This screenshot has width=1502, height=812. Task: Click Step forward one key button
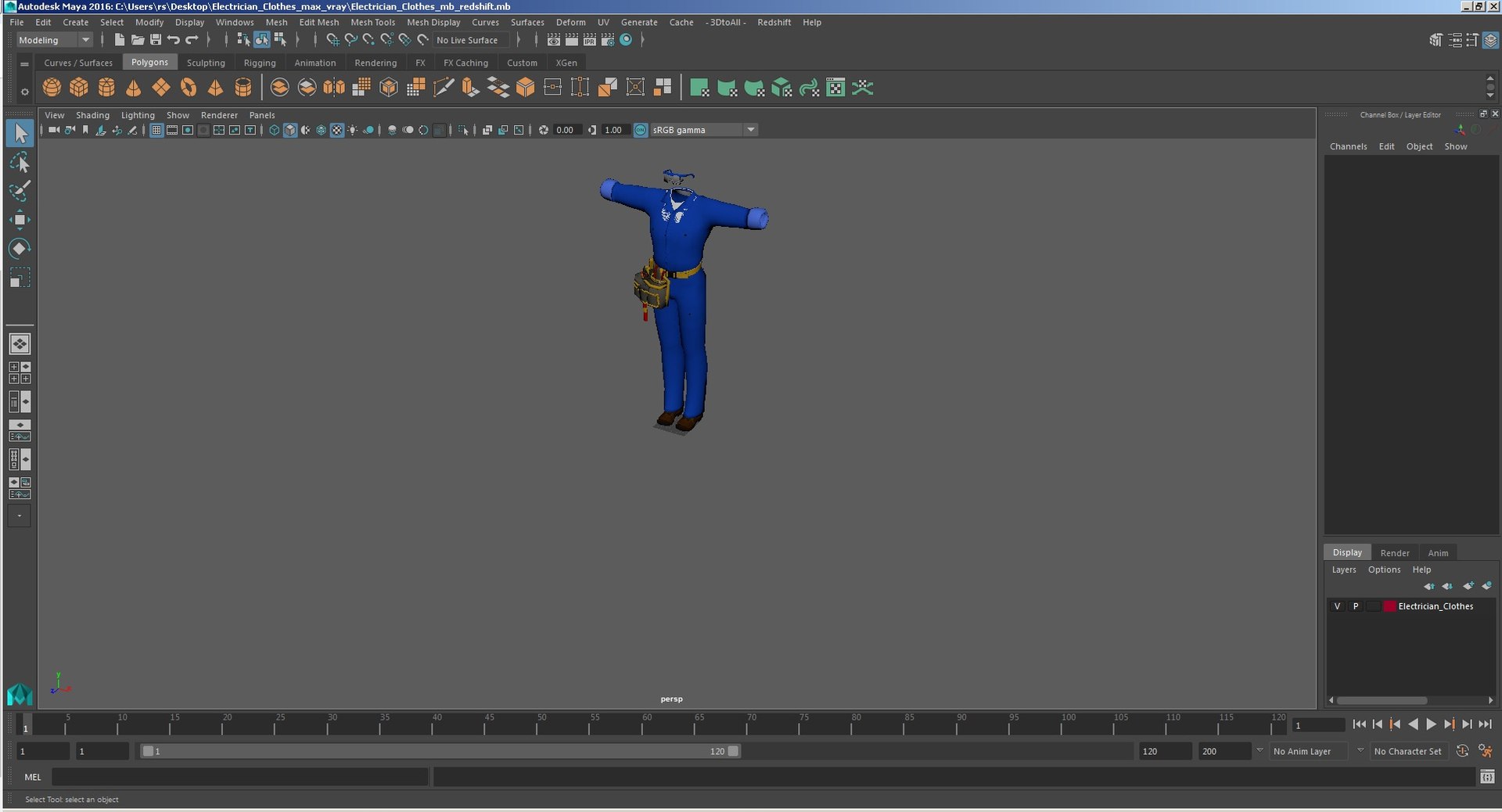click(1449, 724)
